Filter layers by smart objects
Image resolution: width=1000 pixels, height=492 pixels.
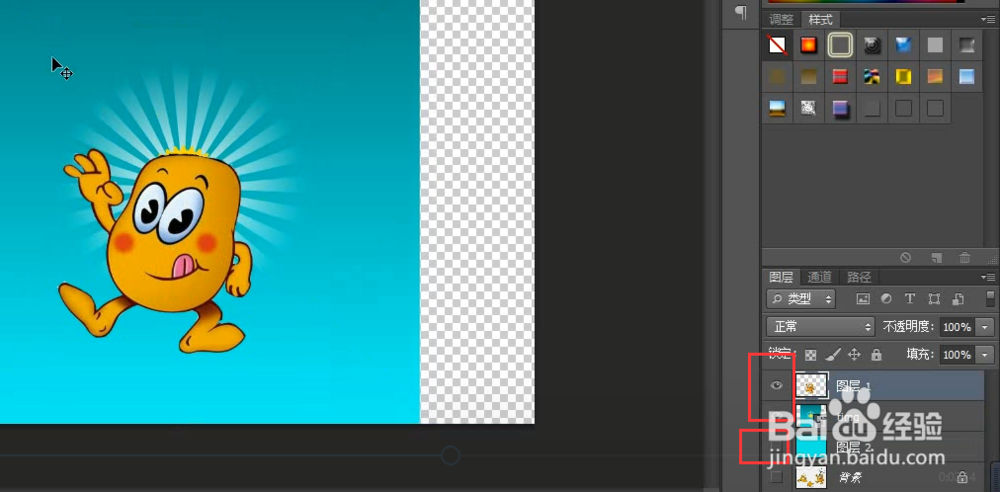point(957,299)
